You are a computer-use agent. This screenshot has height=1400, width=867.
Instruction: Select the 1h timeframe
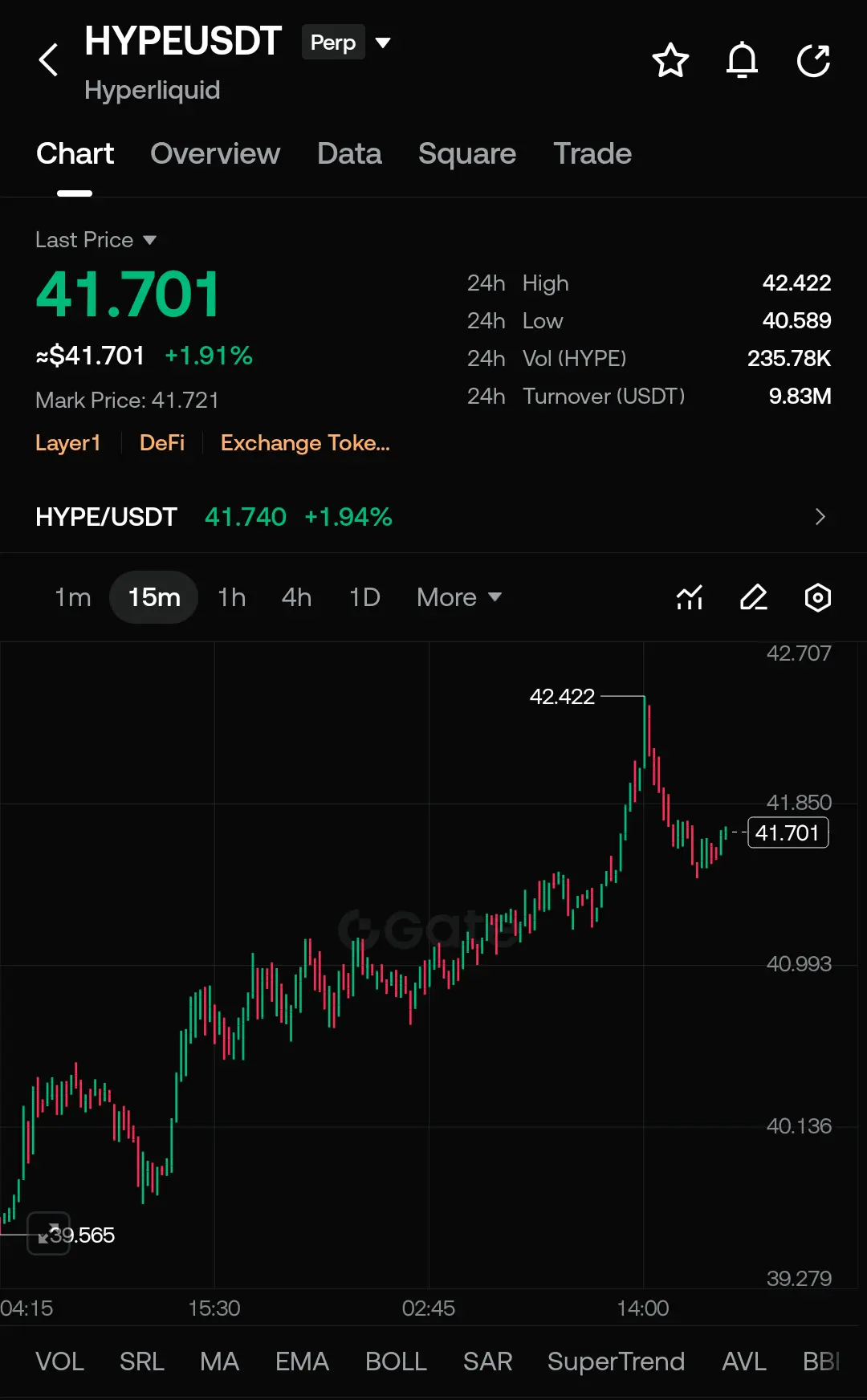click(232, 597)
